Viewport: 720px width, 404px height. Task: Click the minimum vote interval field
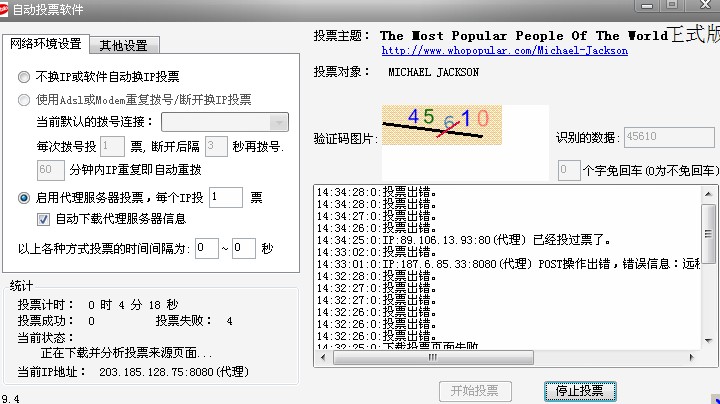click(207, 247)
